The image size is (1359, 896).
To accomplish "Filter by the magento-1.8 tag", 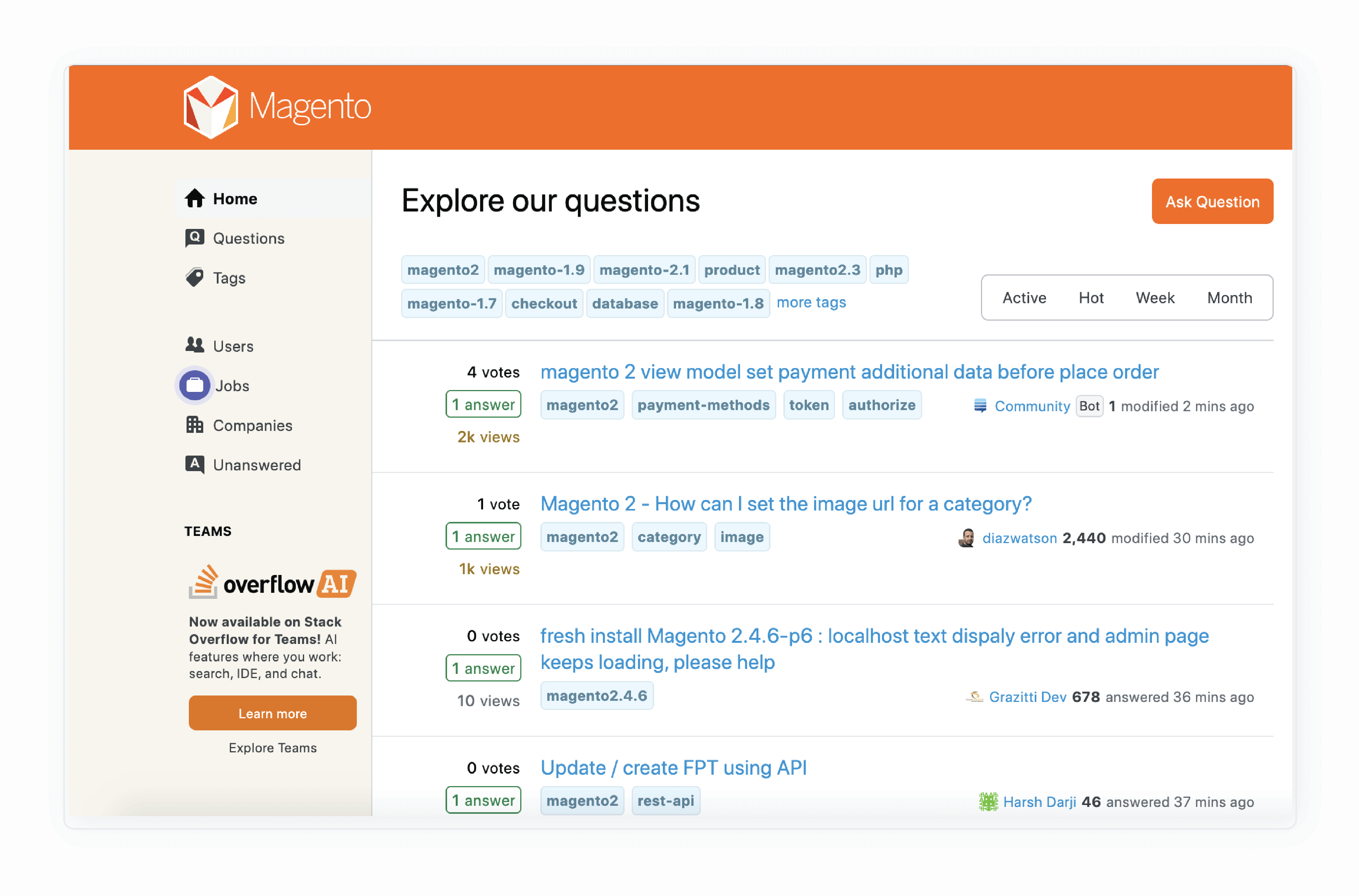I will (718, 304).
